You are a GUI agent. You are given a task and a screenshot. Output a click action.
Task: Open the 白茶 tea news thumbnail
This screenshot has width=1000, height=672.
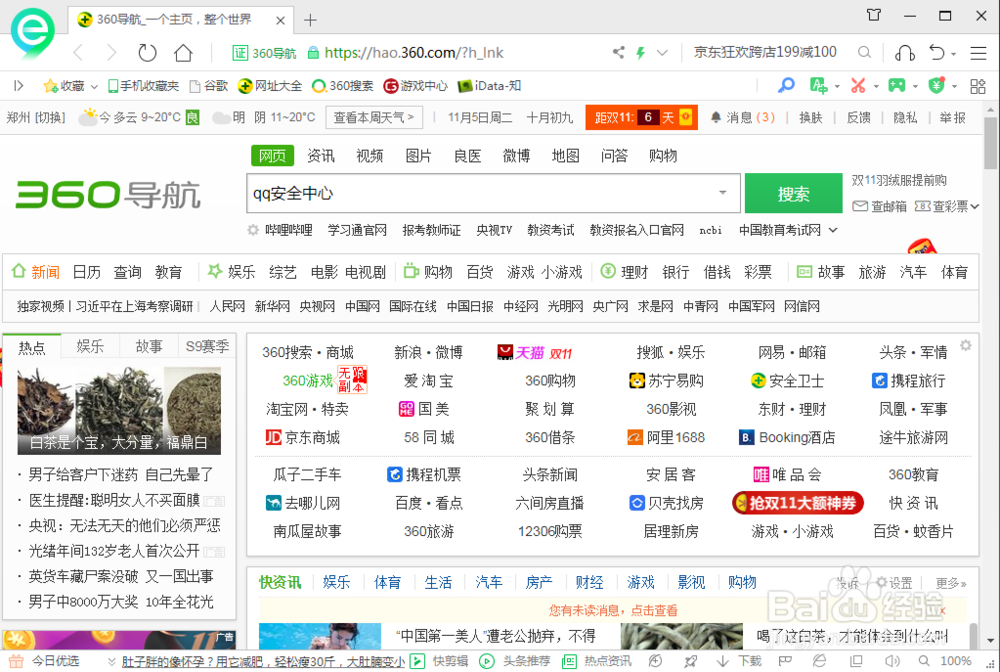pyautogui.click(x=119, y=411)
